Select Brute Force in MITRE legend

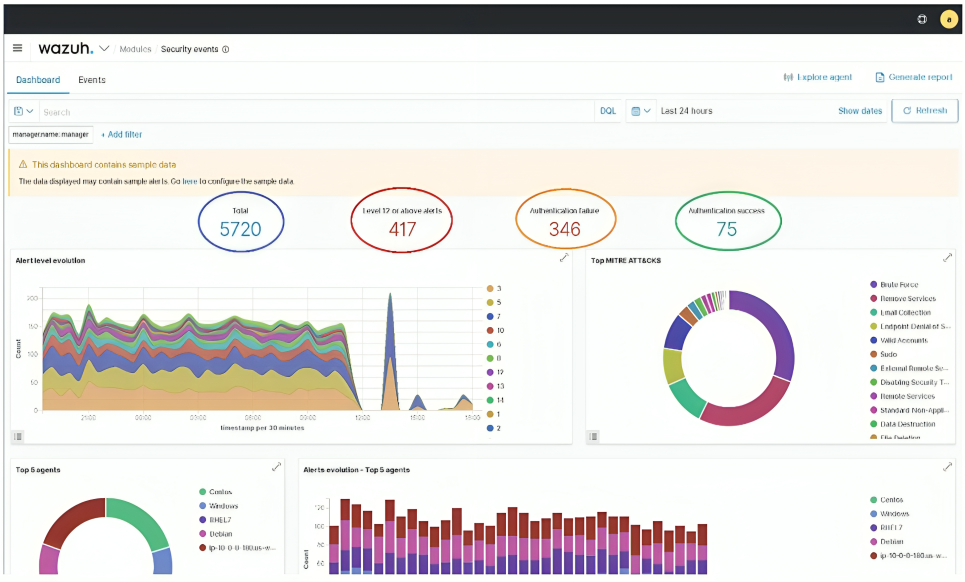click(x=894, y=285)
